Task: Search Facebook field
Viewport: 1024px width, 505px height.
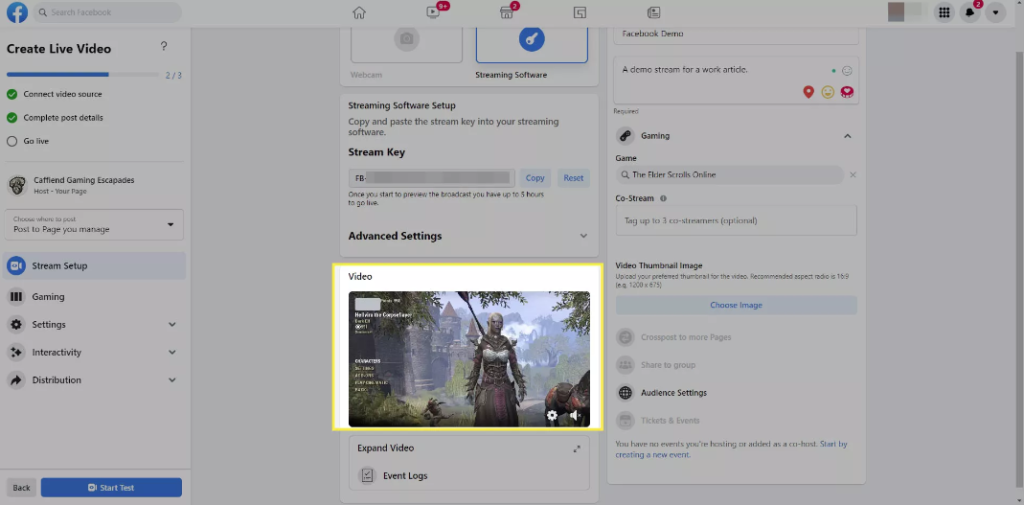Action: [x=108, y=12]
